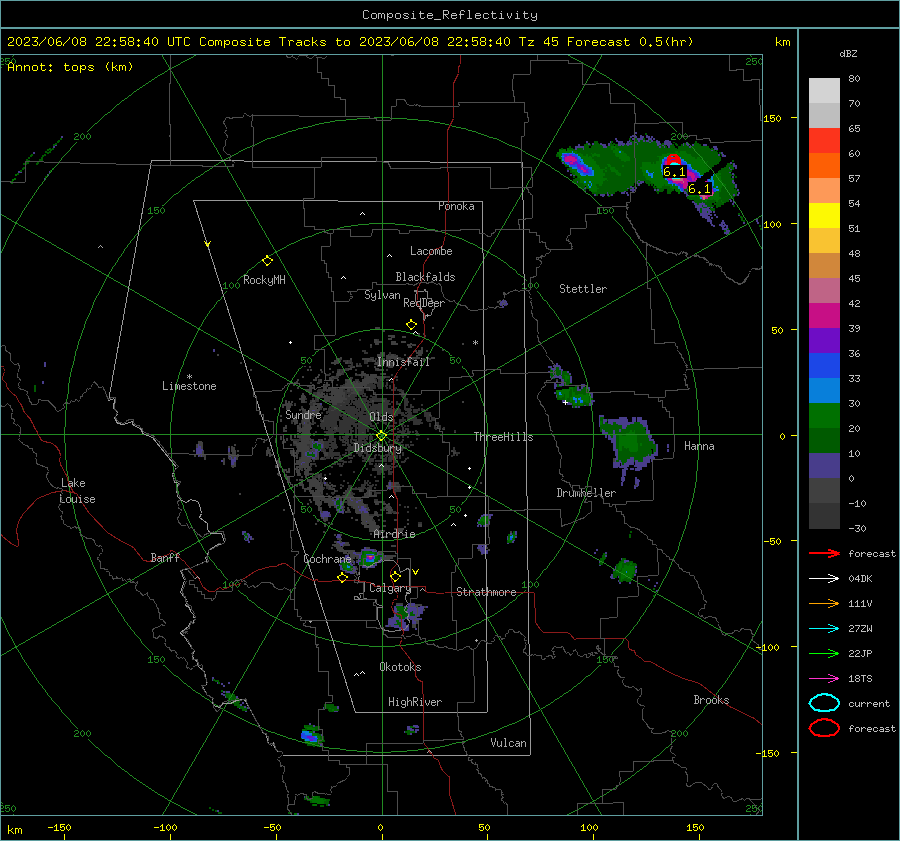Click the 'Annot: tops (km)' label

click(70, 67)
